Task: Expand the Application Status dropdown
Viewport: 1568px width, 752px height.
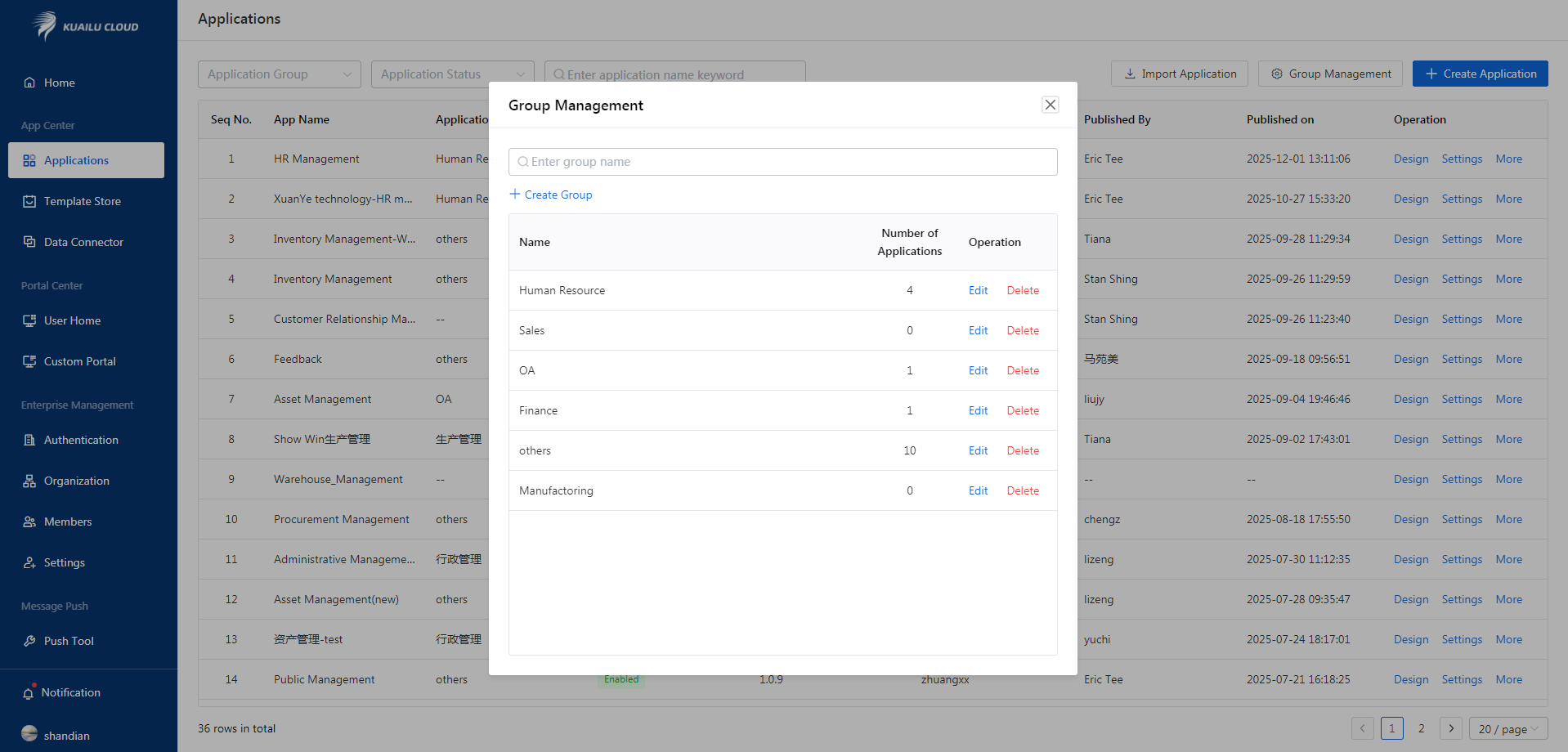Action: pyautogui.click(x=452, y=74)
